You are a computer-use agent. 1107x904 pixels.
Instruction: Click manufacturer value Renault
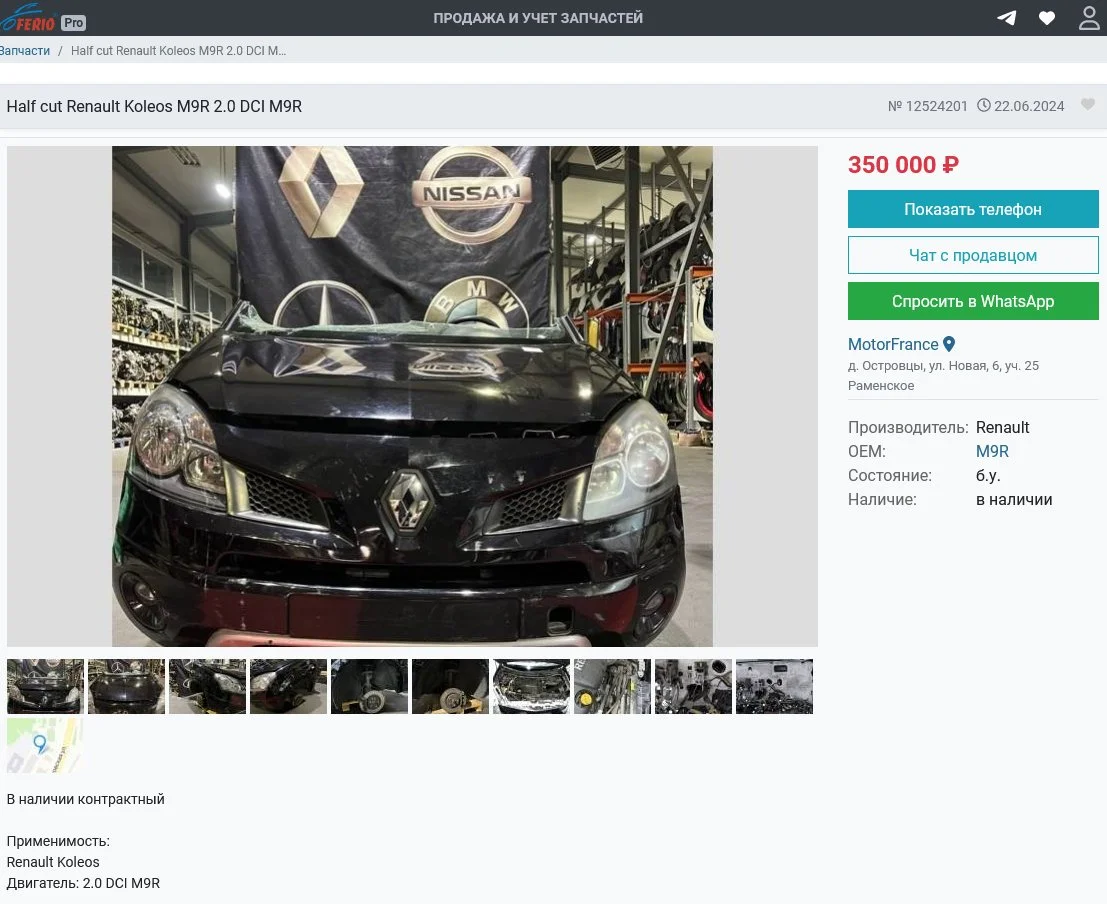pos(1002,427)
